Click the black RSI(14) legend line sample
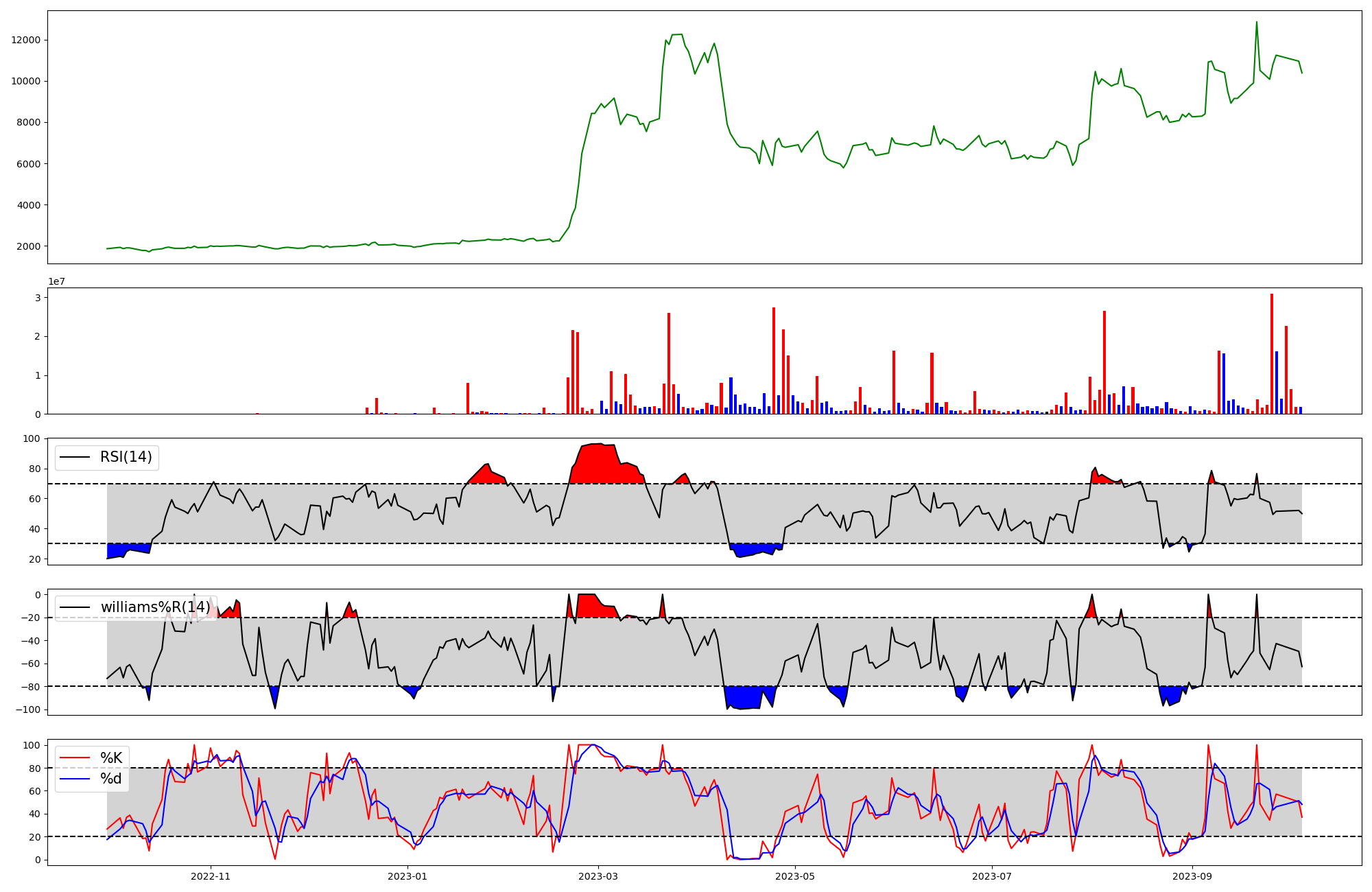This screenshot has width=1372, height=892. (x=75, y=457)
